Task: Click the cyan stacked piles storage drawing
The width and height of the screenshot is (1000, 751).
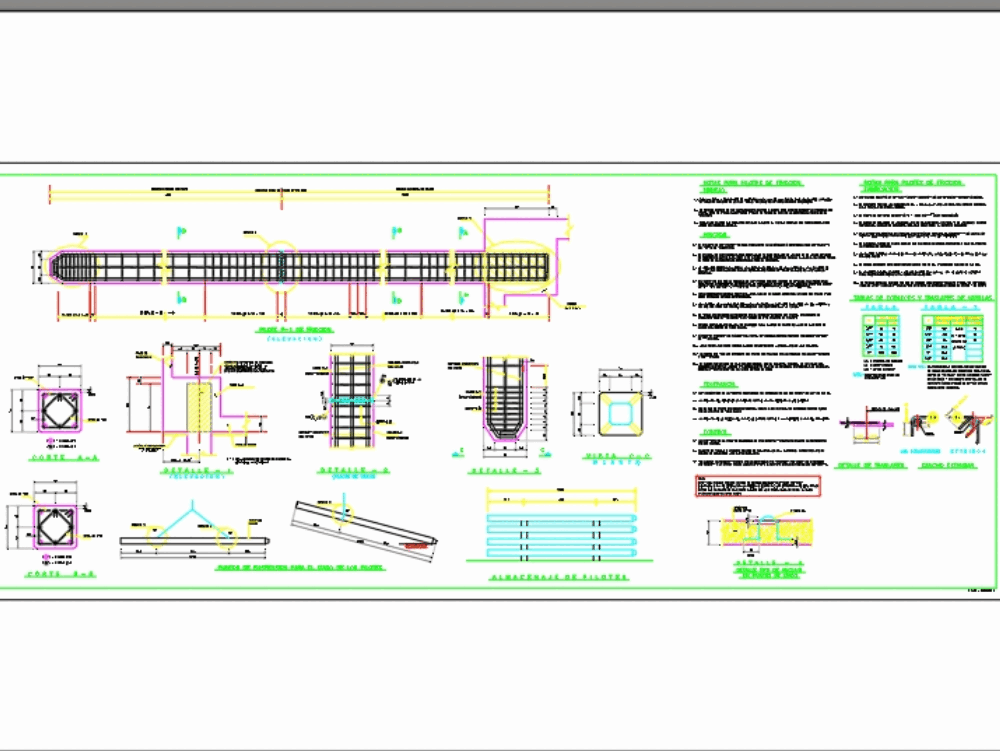Action: pyautogui.click(x=560, y=535)
